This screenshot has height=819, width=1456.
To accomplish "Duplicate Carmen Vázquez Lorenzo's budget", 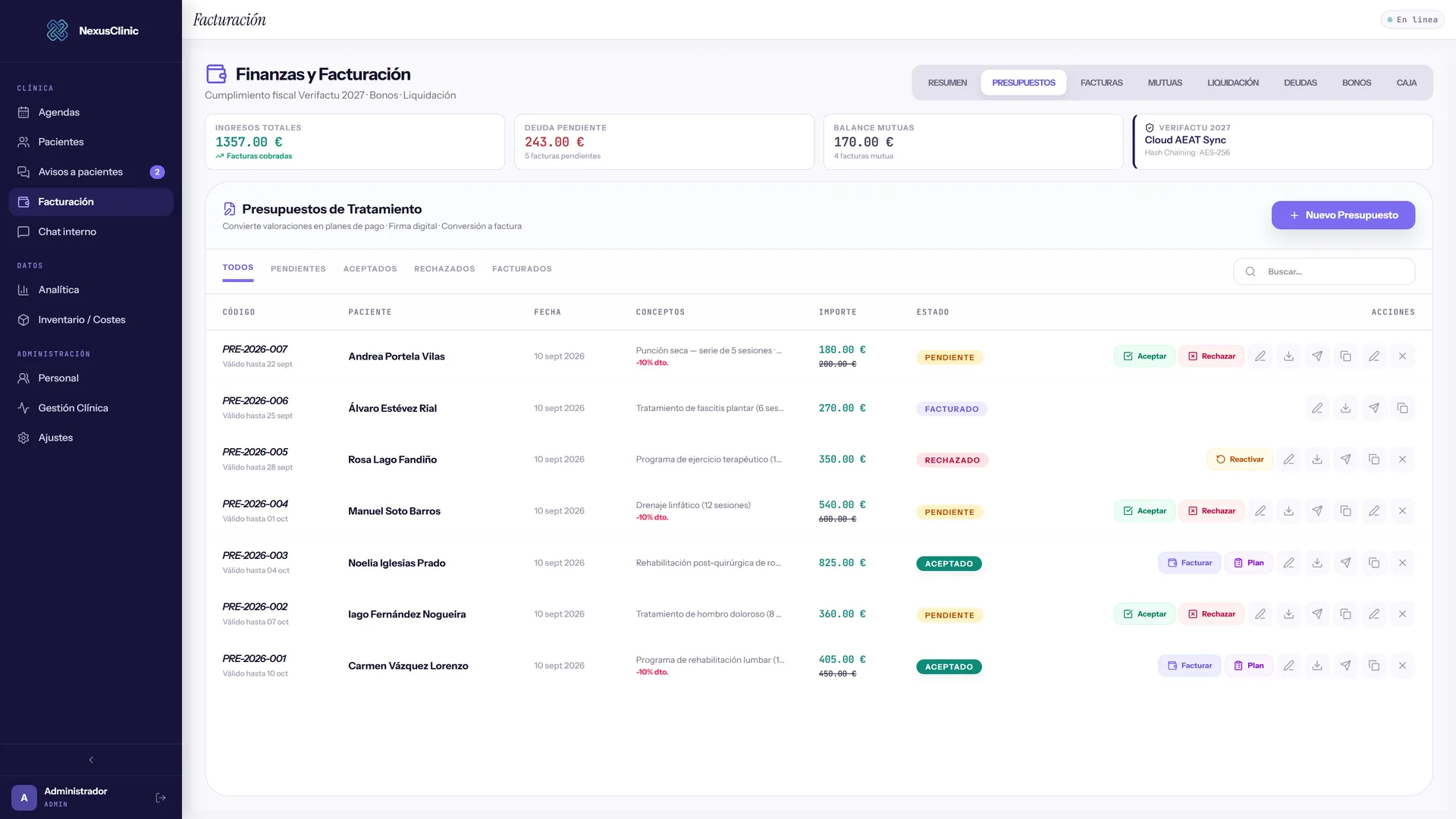I will tap(1374, 666).
